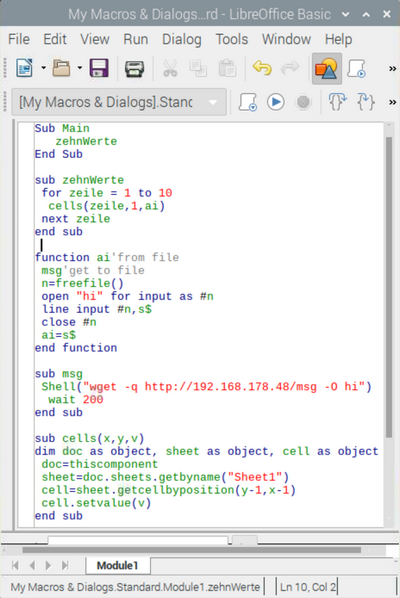Go to last module tab arrow
This screenshot has width=400, height=598.
coord(65,565)
